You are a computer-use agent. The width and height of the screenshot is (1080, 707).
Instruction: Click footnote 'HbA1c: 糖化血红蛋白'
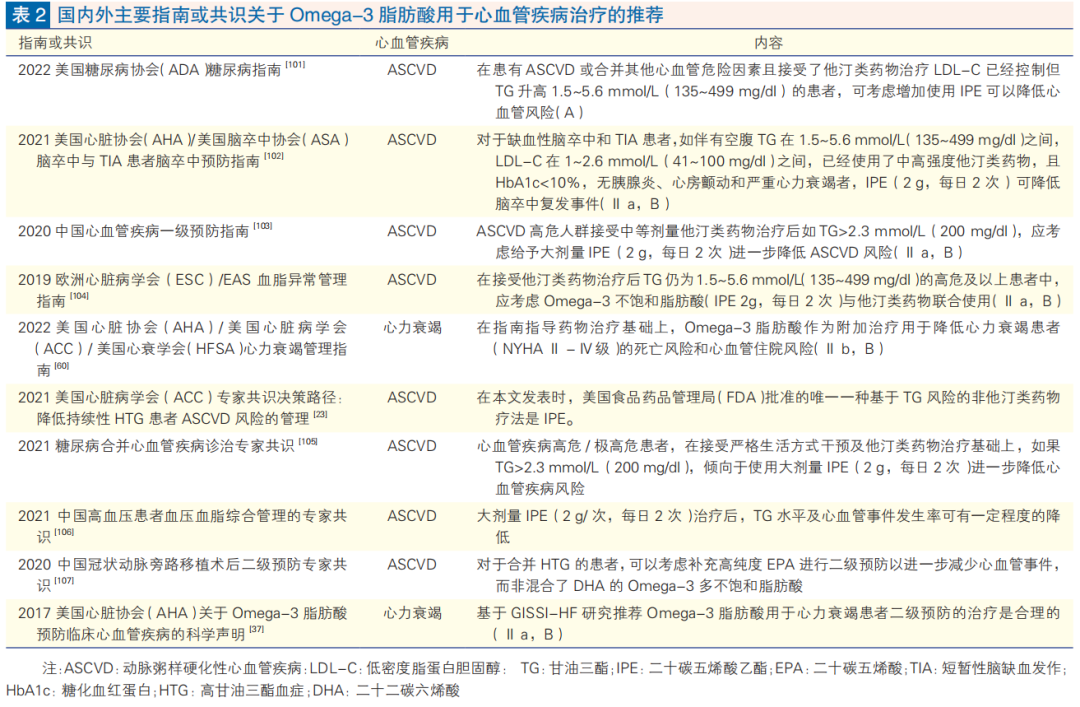click(81, 690)
